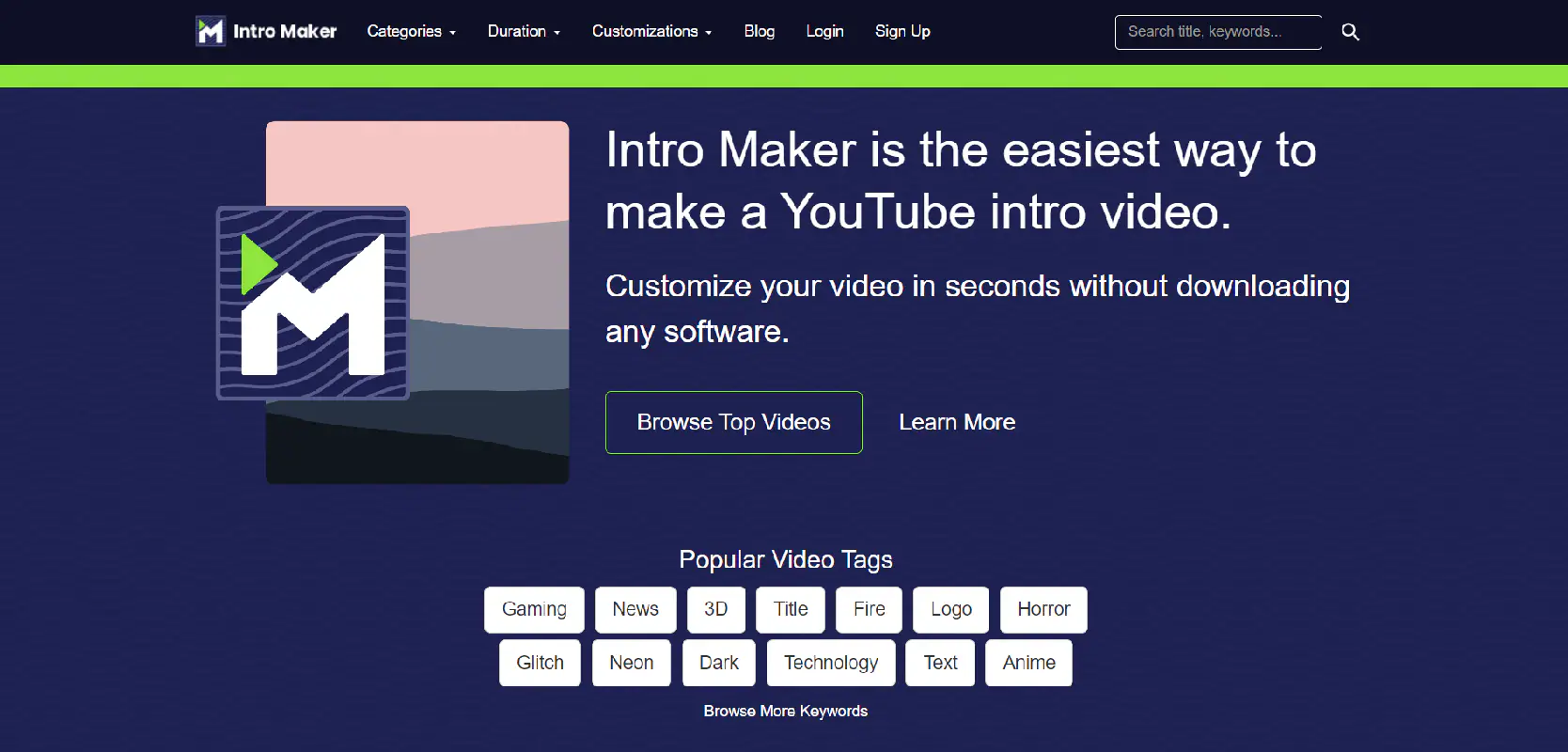Focus the search title, keywords field

pyautogui.click(x=1218, y=32)
